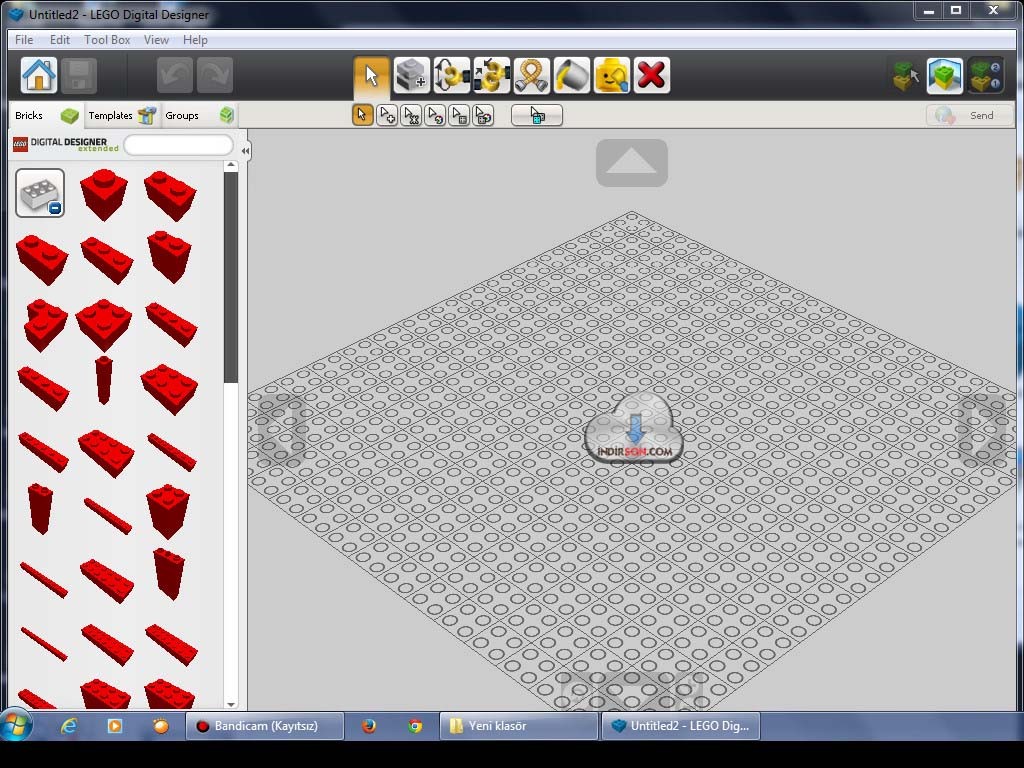Open the Help menu
1024x768 pixels.
click(195, 40)
